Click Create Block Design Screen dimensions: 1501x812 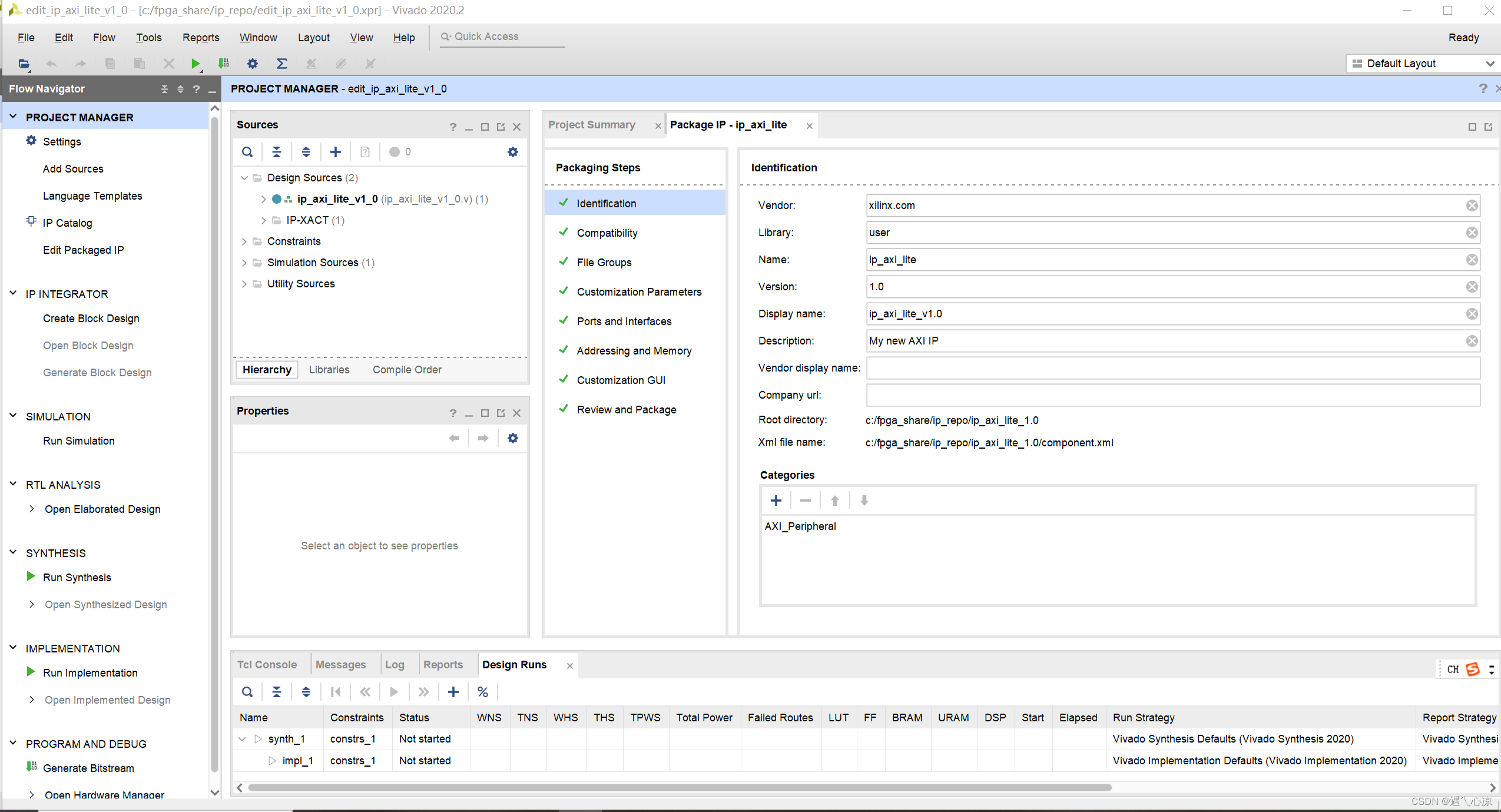coord(91,319)
